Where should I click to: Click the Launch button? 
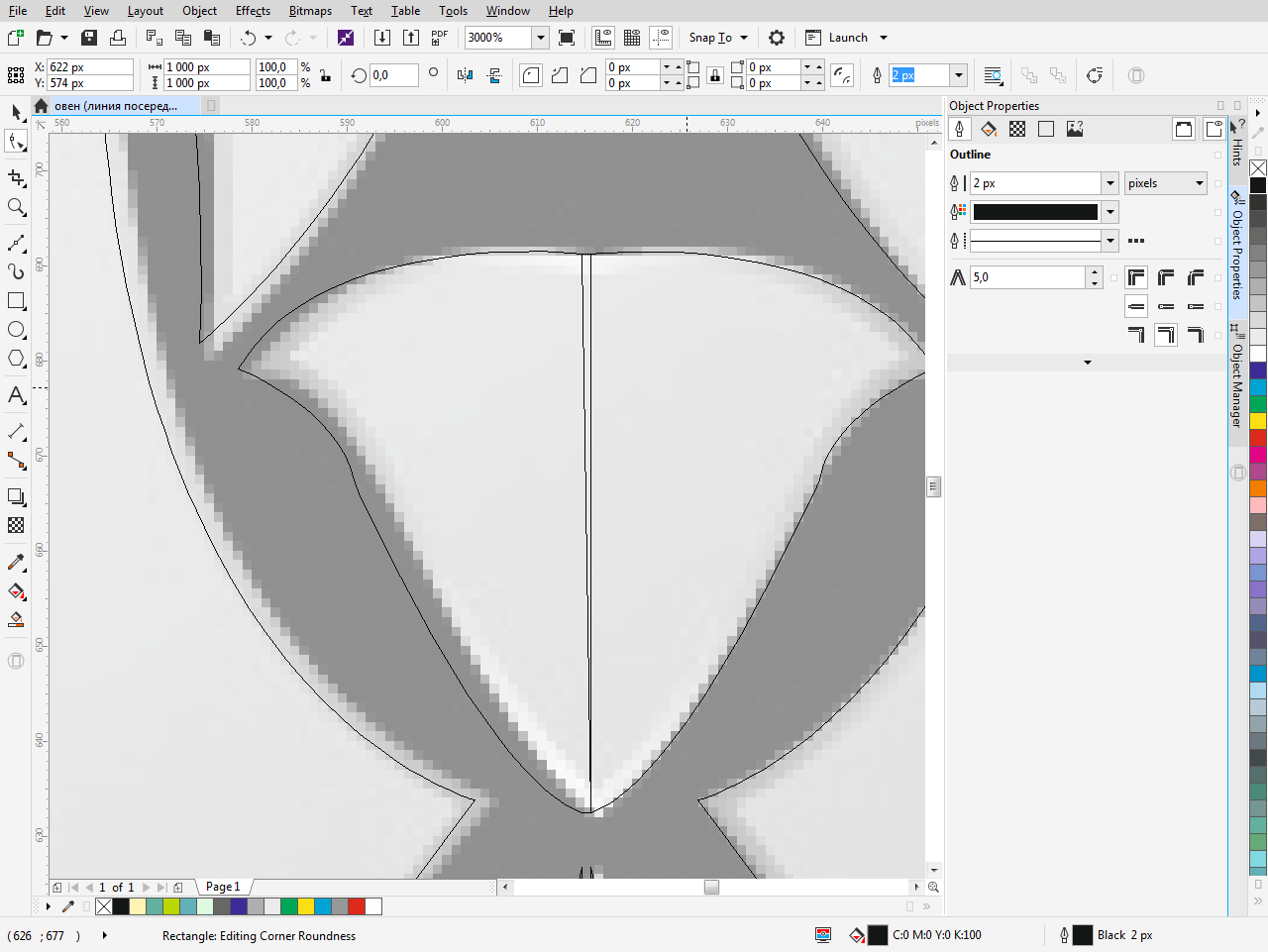click(x=847, y=38)
